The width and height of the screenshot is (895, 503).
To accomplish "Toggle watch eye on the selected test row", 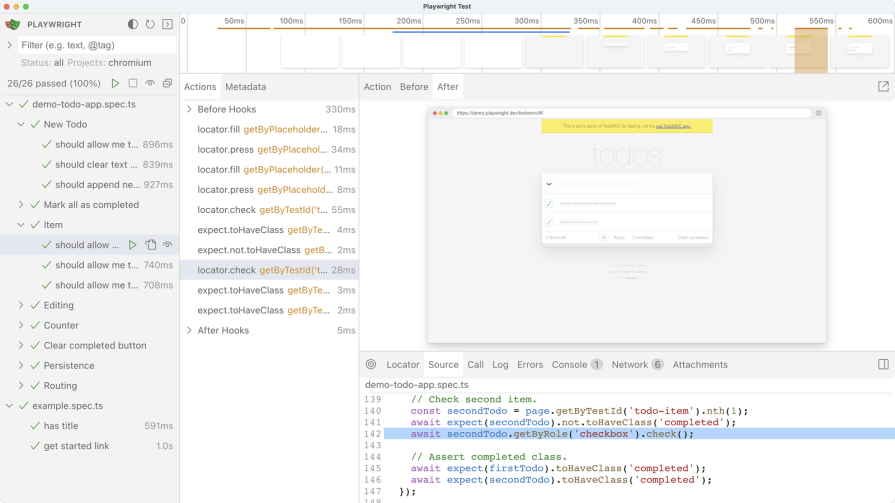I will click(168, 245).
